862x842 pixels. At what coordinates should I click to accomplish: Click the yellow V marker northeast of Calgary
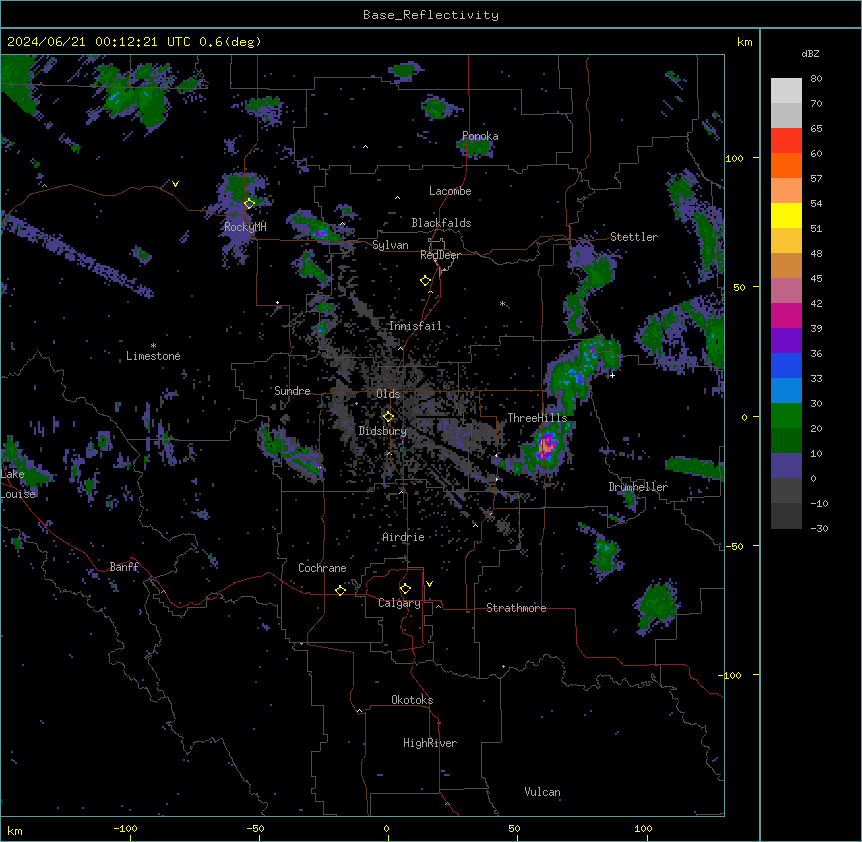[x=429, y=584]
